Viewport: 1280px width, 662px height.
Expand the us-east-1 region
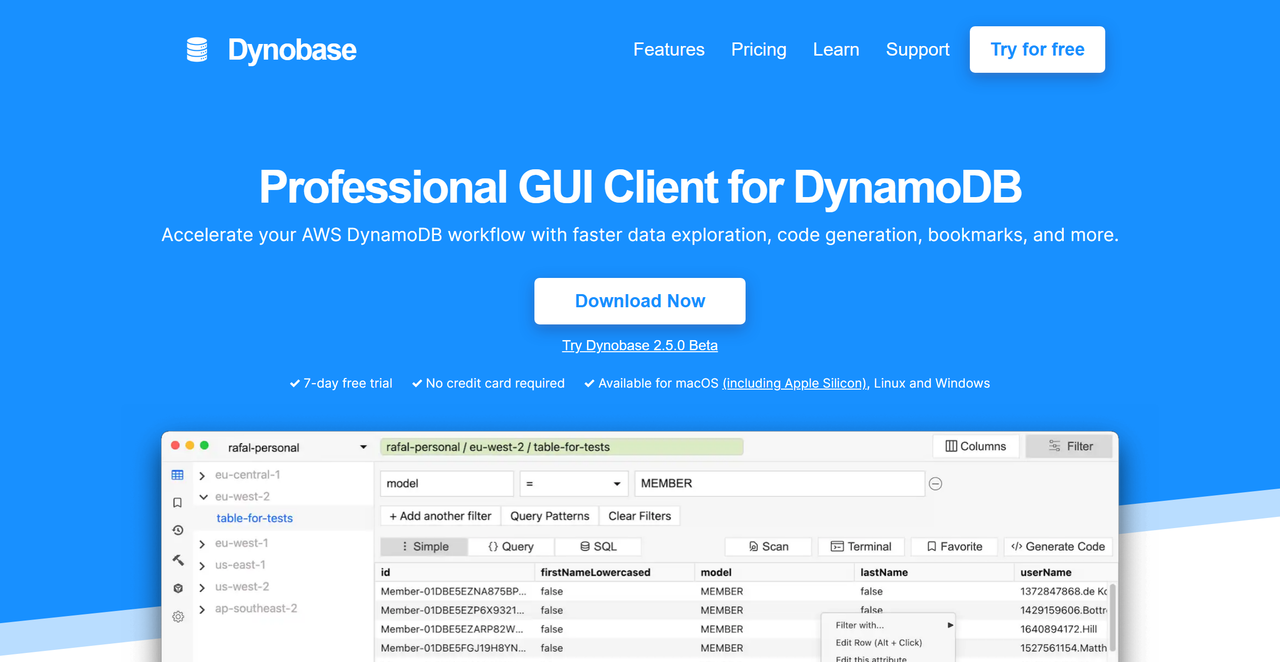(x=202, y=566)
